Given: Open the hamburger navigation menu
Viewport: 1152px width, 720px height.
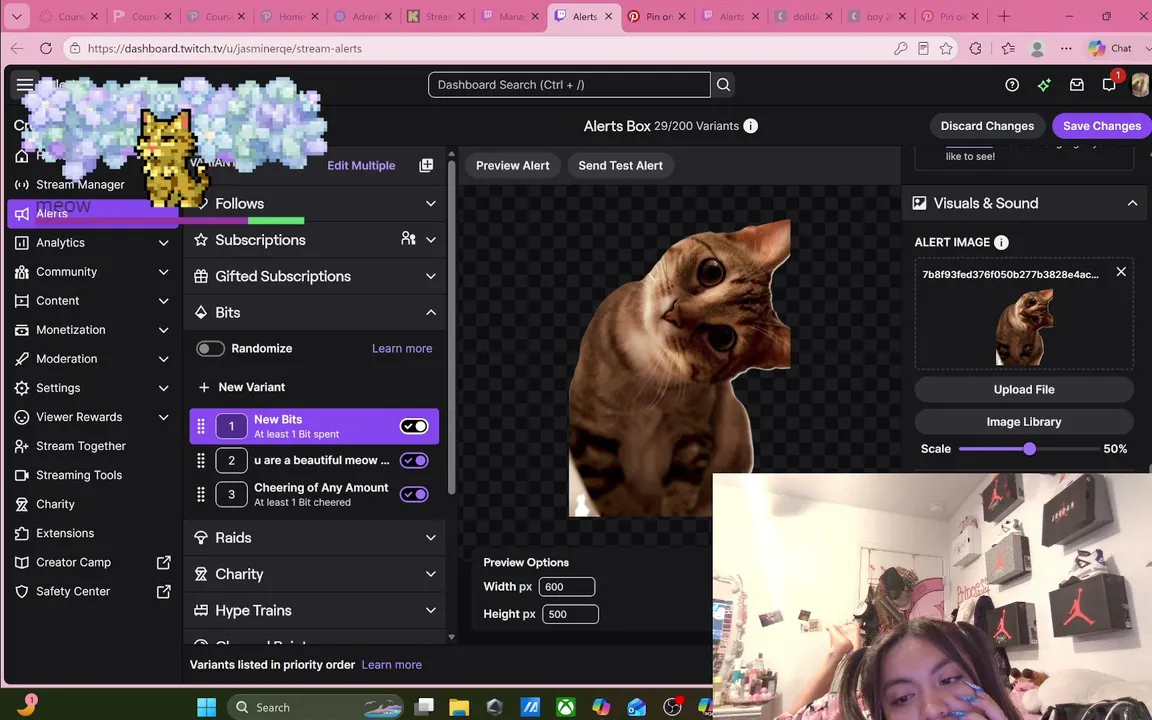Looking at the screenshot, I should pyautogui.click(x=24, y=84).
